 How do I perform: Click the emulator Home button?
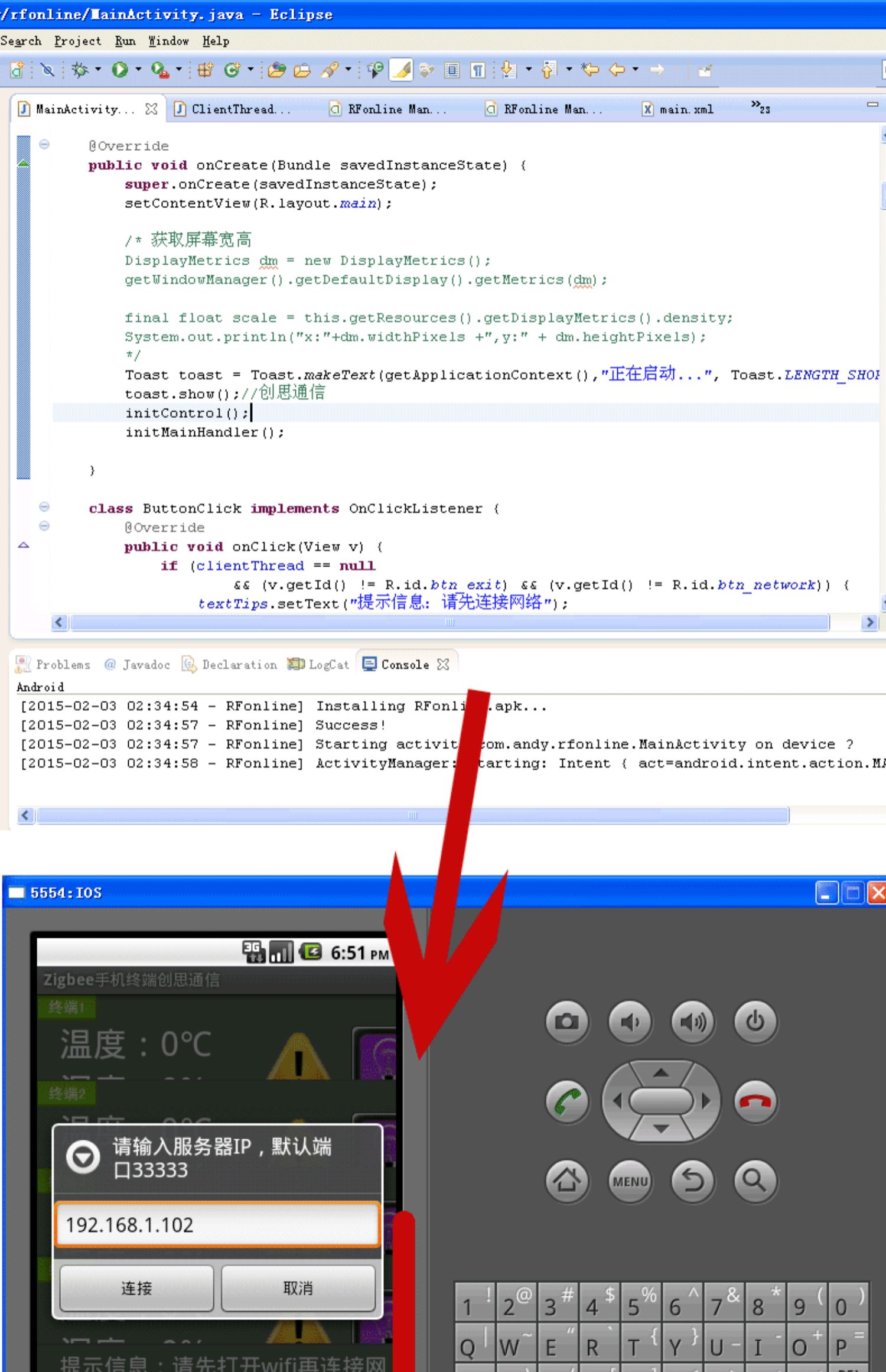tap(567, 1181)
